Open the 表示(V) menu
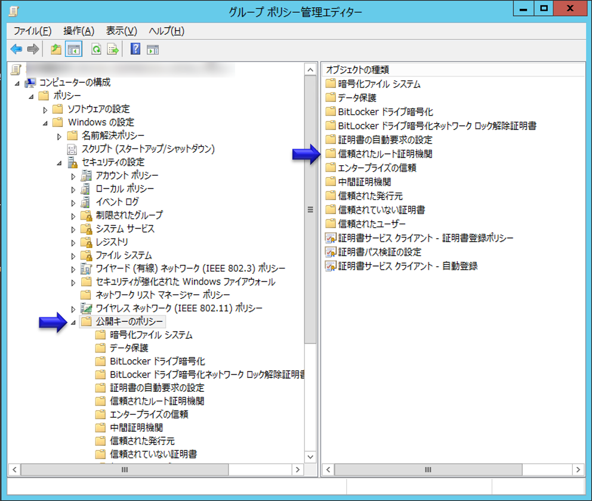592x501 pixels. click(122, 31)
